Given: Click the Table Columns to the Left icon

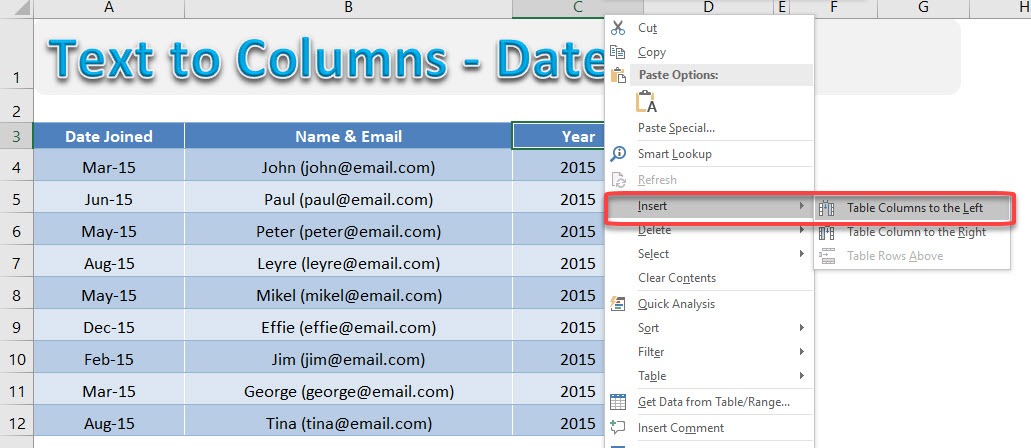Looking at the screenshot, I should (x=827, y=209).
